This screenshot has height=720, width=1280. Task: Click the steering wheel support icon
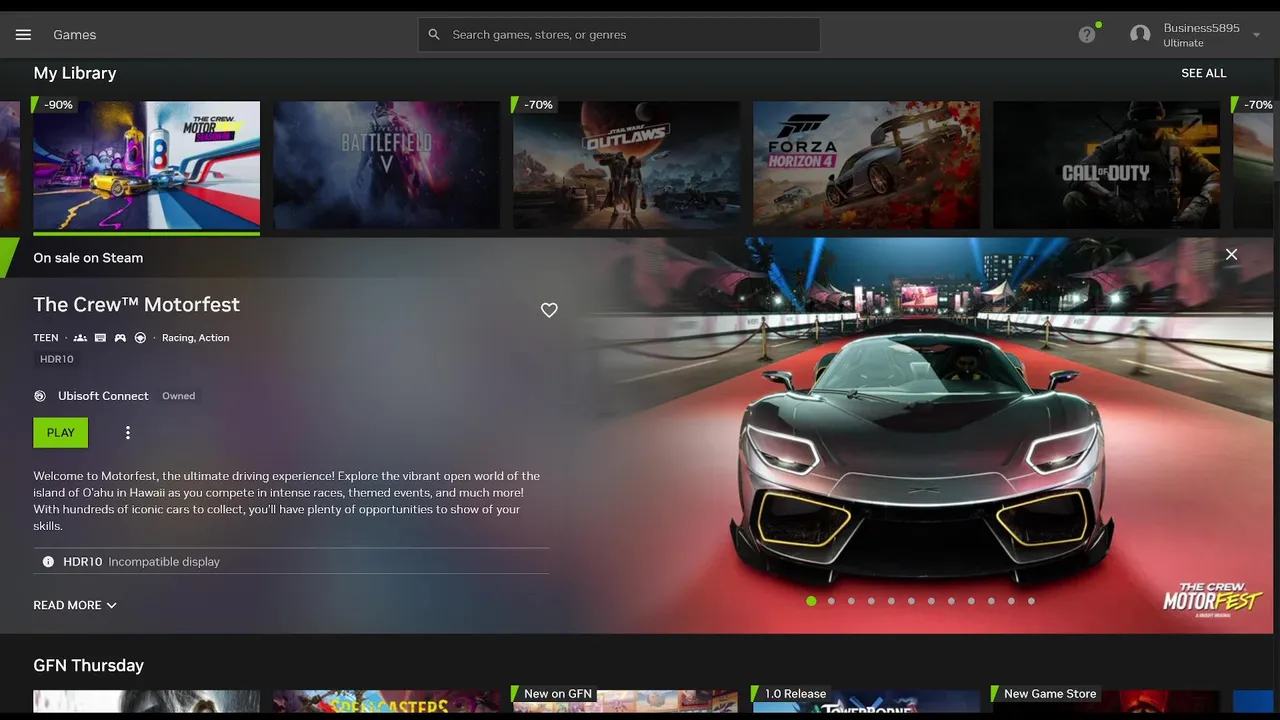click(x=140, y=338)
